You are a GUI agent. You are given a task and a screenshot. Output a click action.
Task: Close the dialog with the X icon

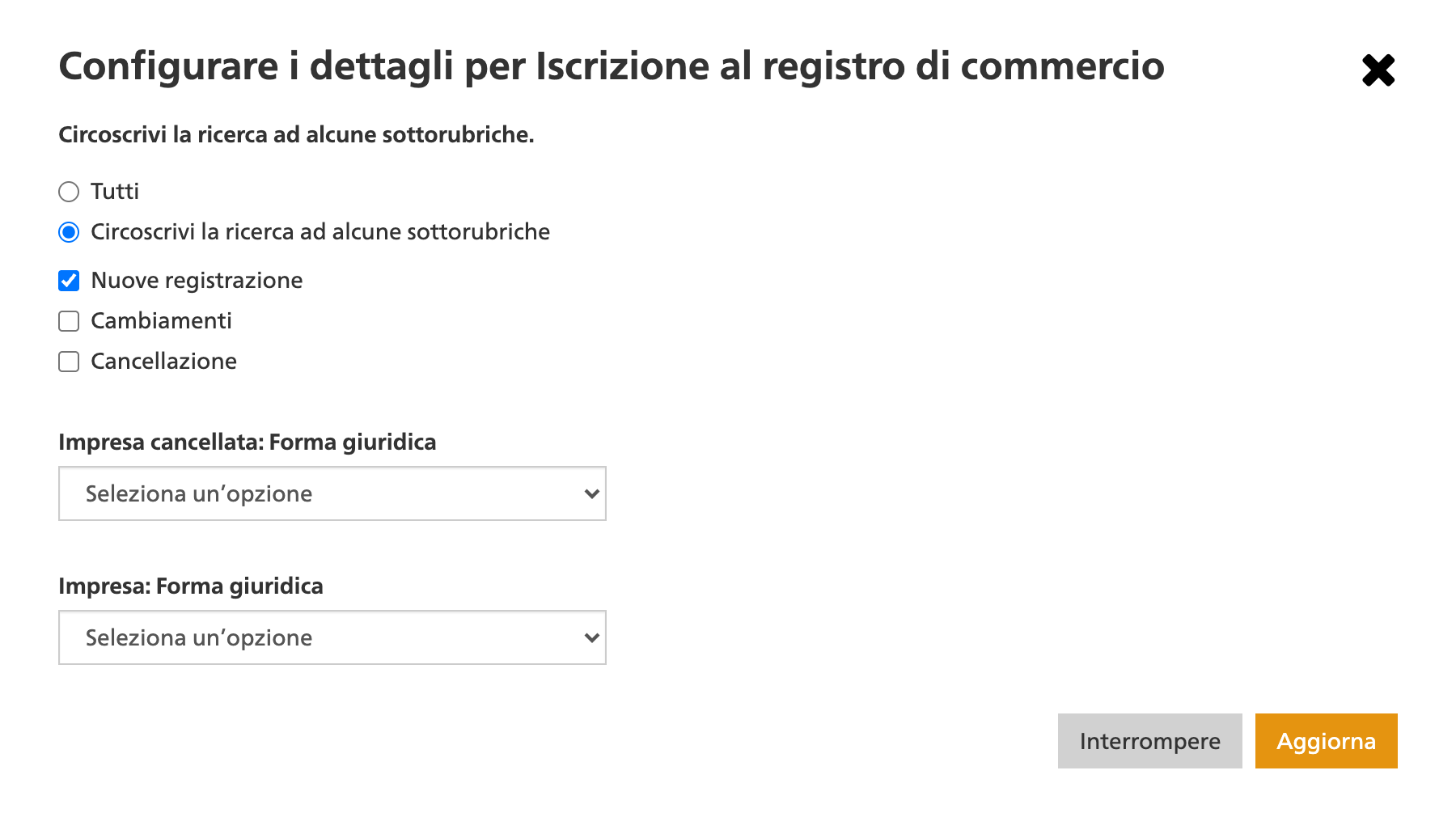(1378, 70)
